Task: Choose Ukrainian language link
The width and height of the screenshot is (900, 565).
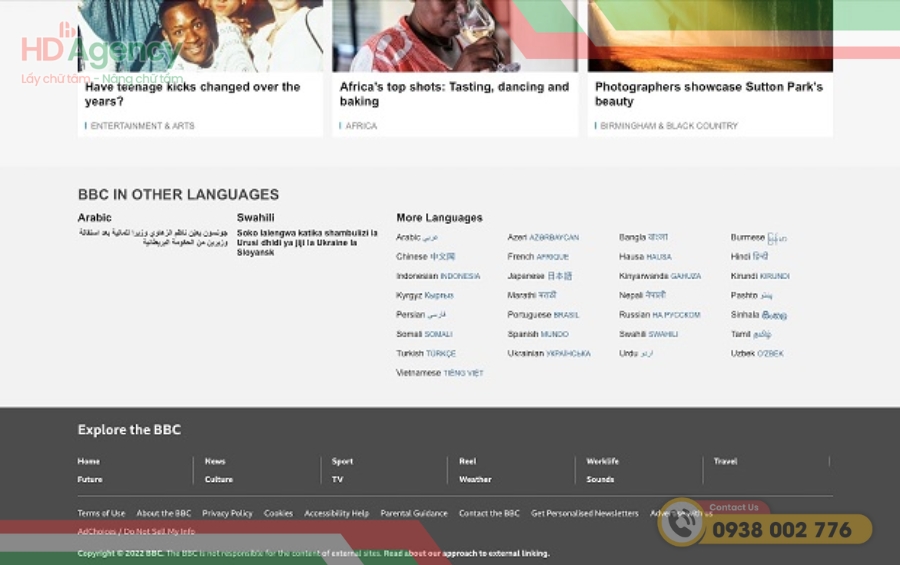Action: pos(549,354)
